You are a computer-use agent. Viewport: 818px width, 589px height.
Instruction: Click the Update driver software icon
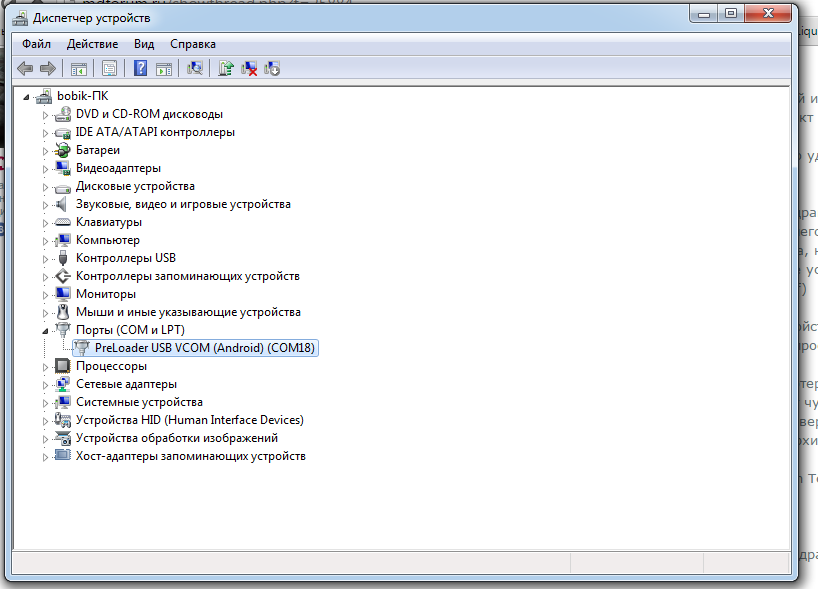point(226,68)
